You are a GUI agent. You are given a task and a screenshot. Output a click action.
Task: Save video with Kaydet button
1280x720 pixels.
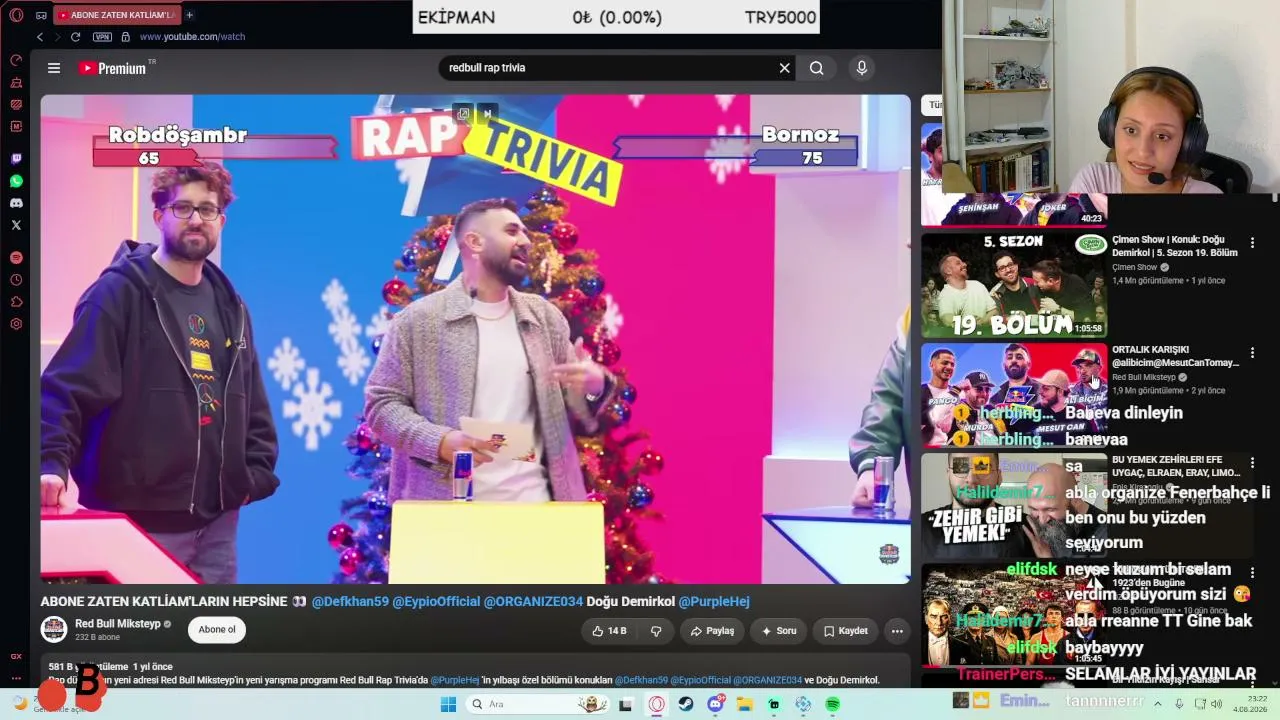pos(846,631)
